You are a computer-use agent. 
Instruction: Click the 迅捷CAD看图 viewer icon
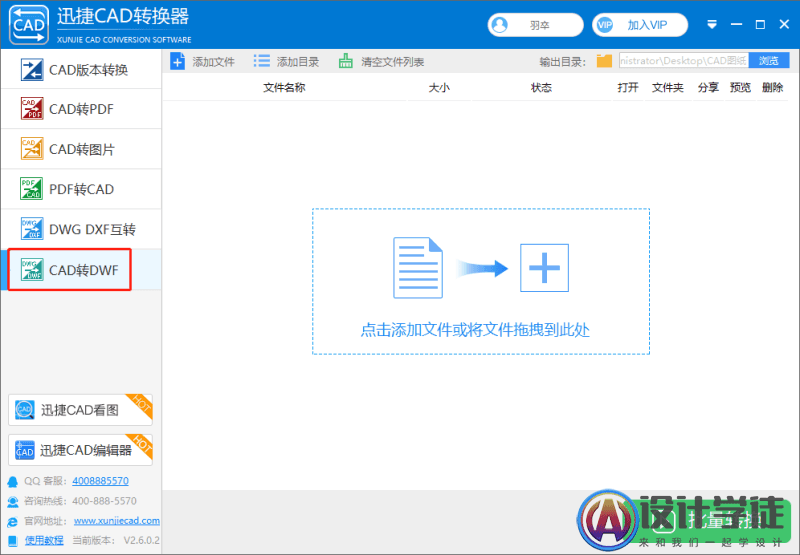click(24, 410)
